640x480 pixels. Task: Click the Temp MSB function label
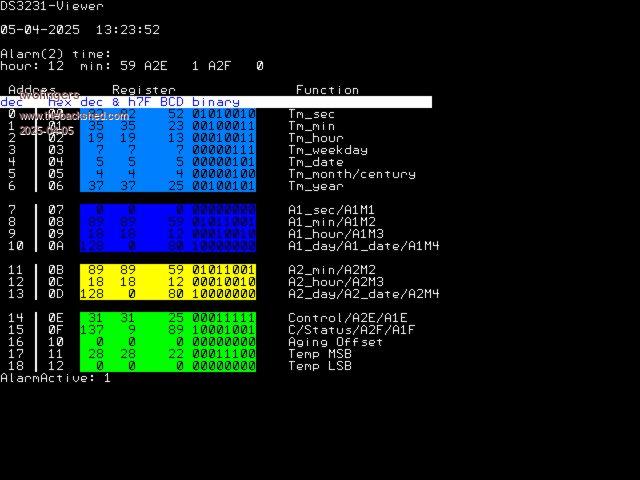click(x=320, y=354)
